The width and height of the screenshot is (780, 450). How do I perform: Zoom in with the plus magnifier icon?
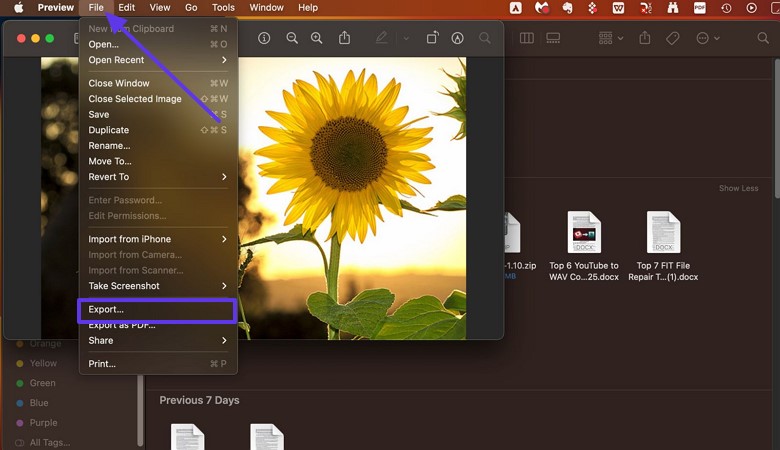316,38
